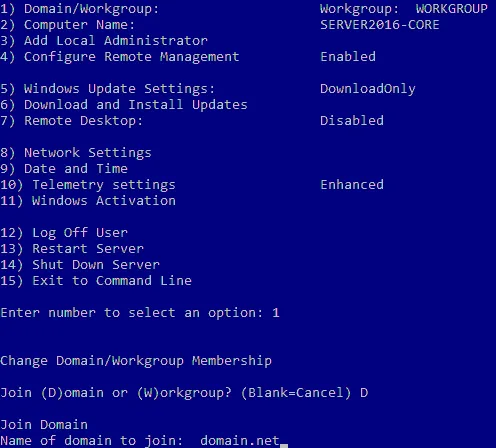Click the domain.net input text
496x448 pixels.
pos(239,441)
